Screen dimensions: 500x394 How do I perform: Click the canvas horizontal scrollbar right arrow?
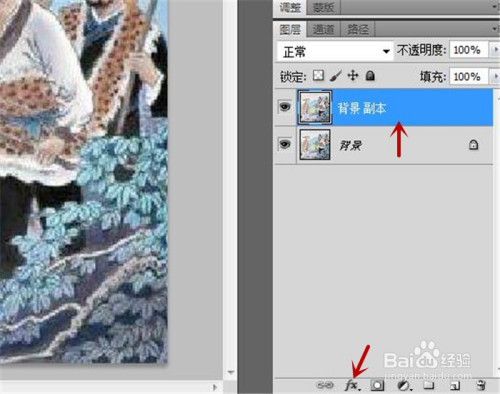point(215,387)
